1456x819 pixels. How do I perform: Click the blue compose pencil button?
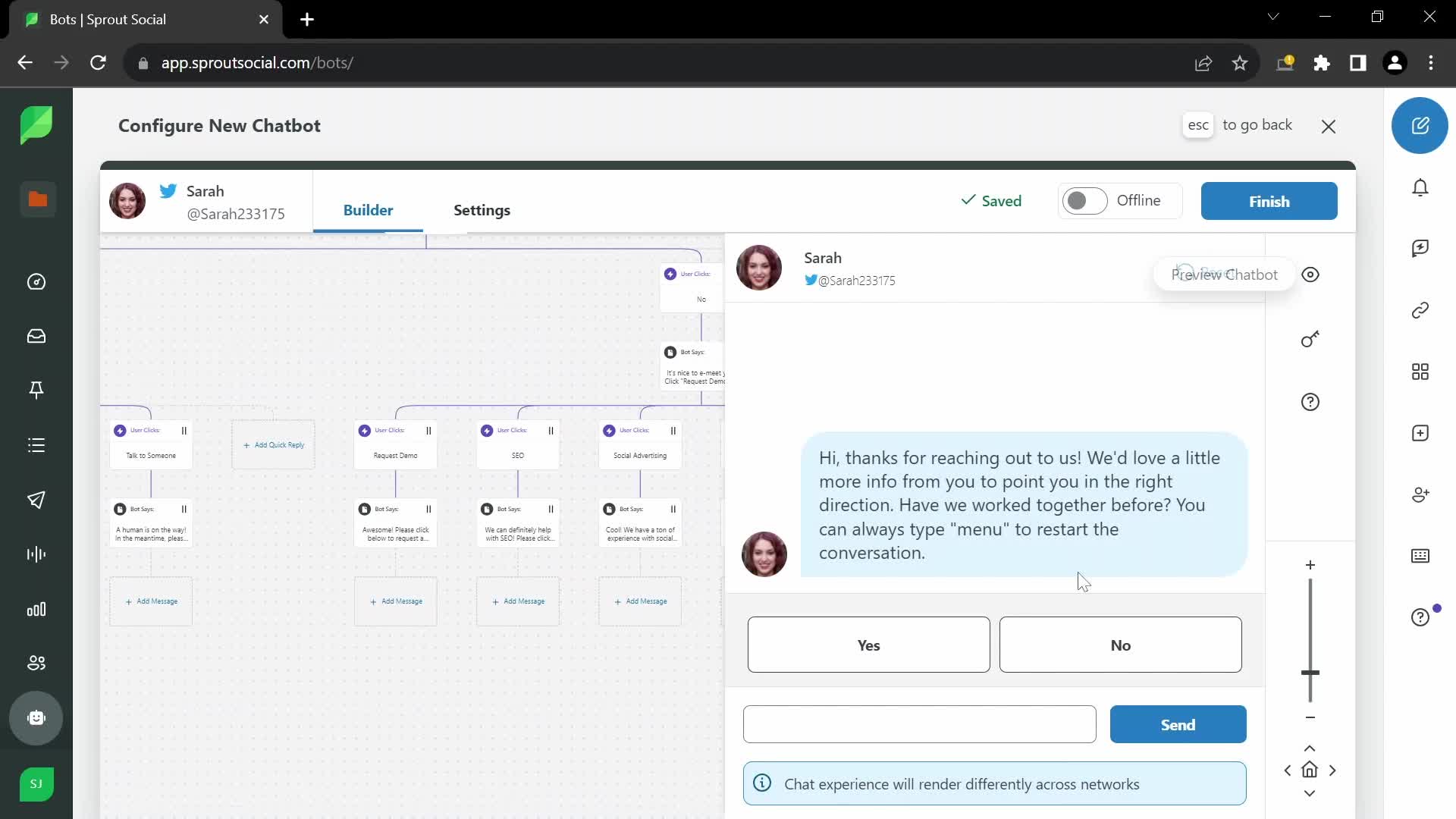tap(1420, 125)
